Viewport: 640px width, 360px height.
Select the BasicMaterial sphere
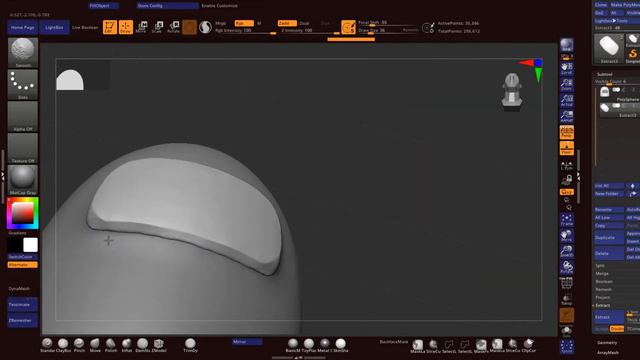coord(293,345)
